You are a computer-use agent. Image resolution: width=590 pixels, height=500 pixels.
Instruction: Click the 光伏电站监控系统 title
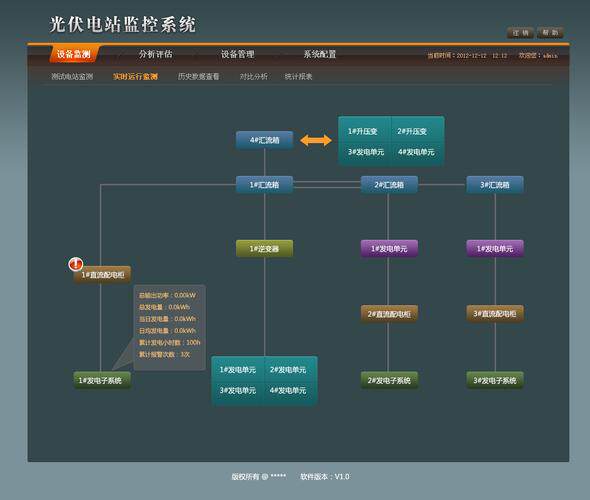click(123, 24)
